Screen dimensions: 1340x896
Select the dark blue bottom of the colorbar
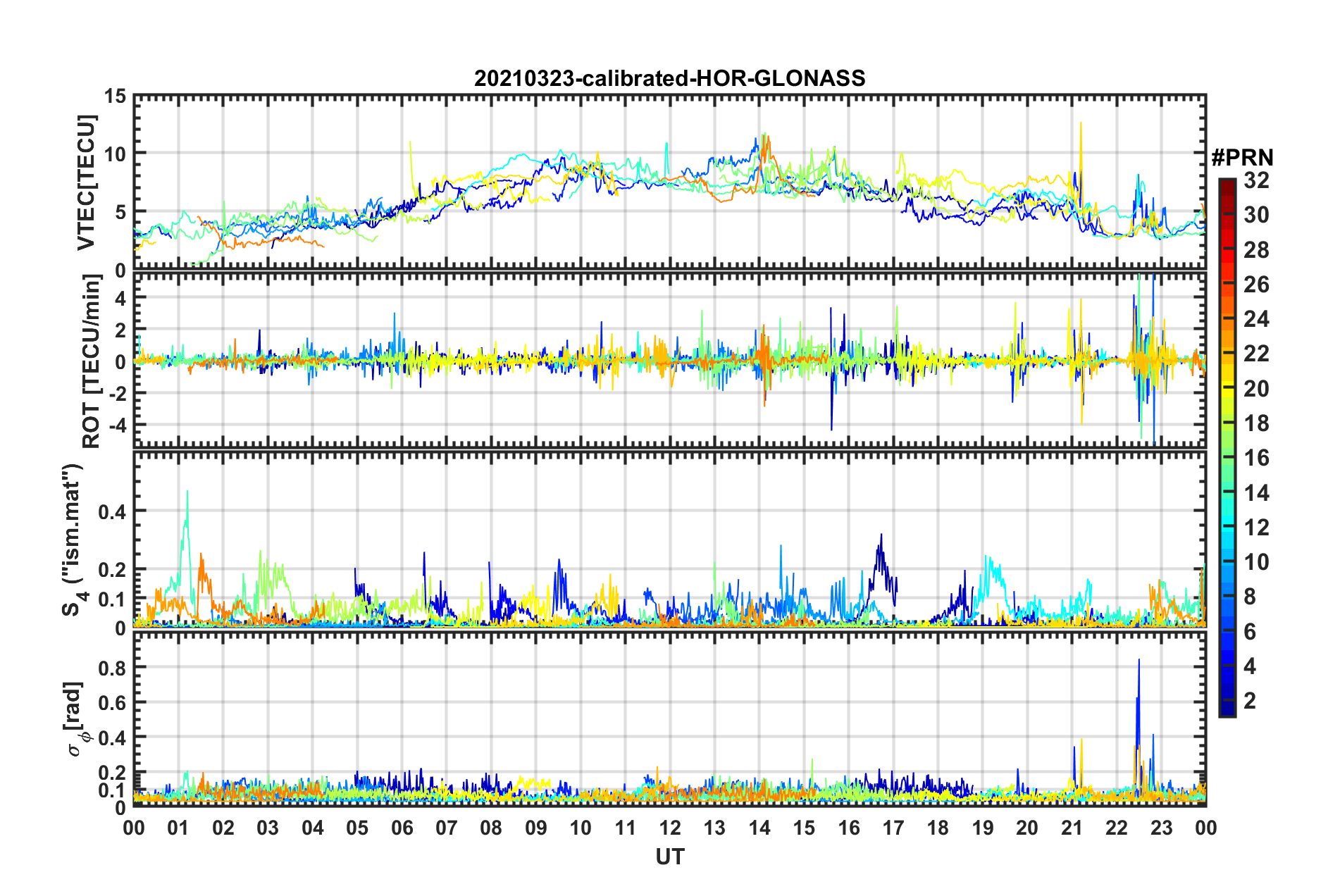(1227, 710)
